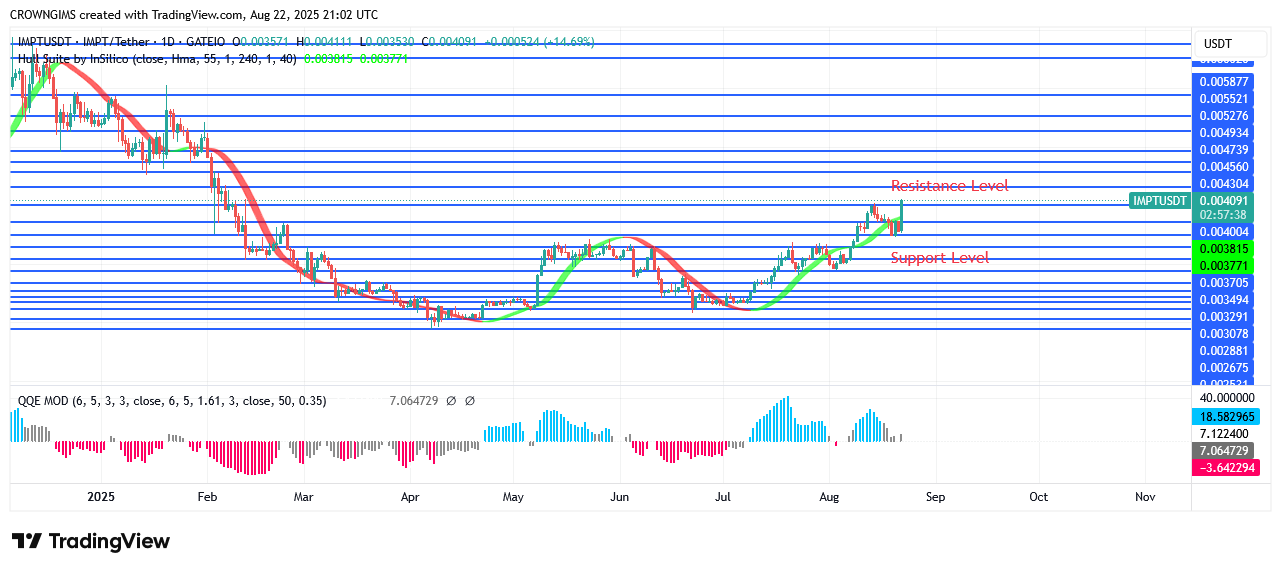The image size is (1281, 571).
Task: Click the Resistance Level annotation
Action: [949, 186]
